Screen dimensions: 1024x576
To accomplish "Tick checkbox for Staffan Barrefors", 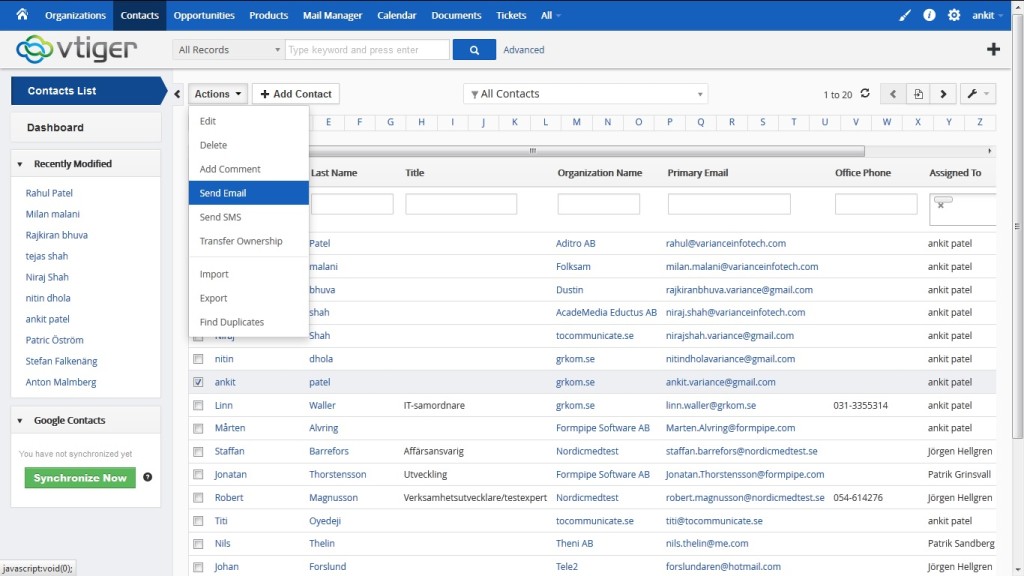I will [198, 451].
